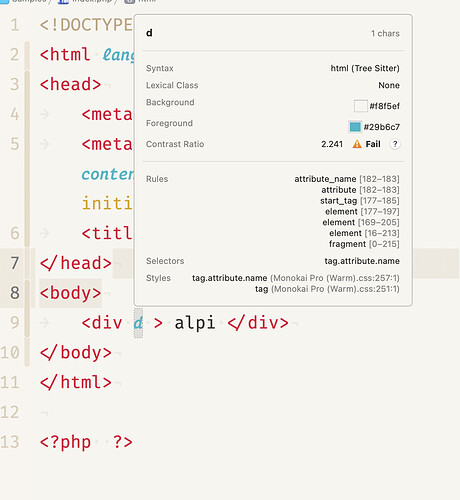Click the php opening tag on line 13
This screenshot has height=500, width=460.
click(65, 443)
